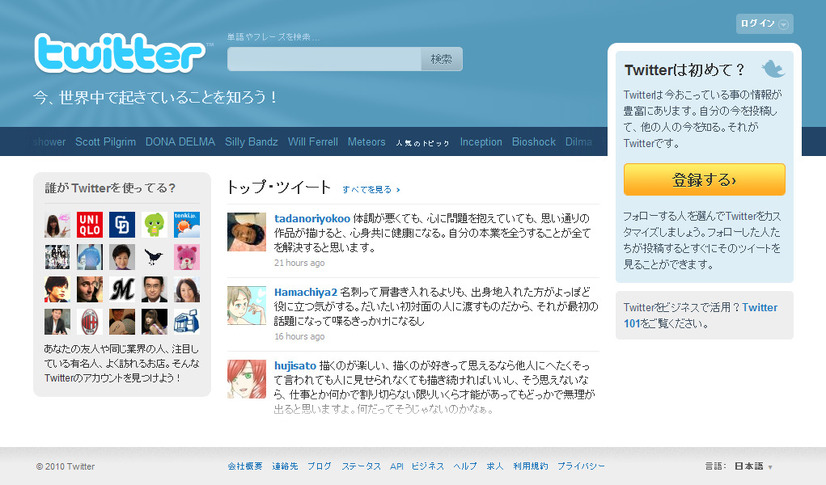Open the 連絡先 footer link
This screenshot has height=485, width=826.
pyautogui.click(x=285, y=466)
